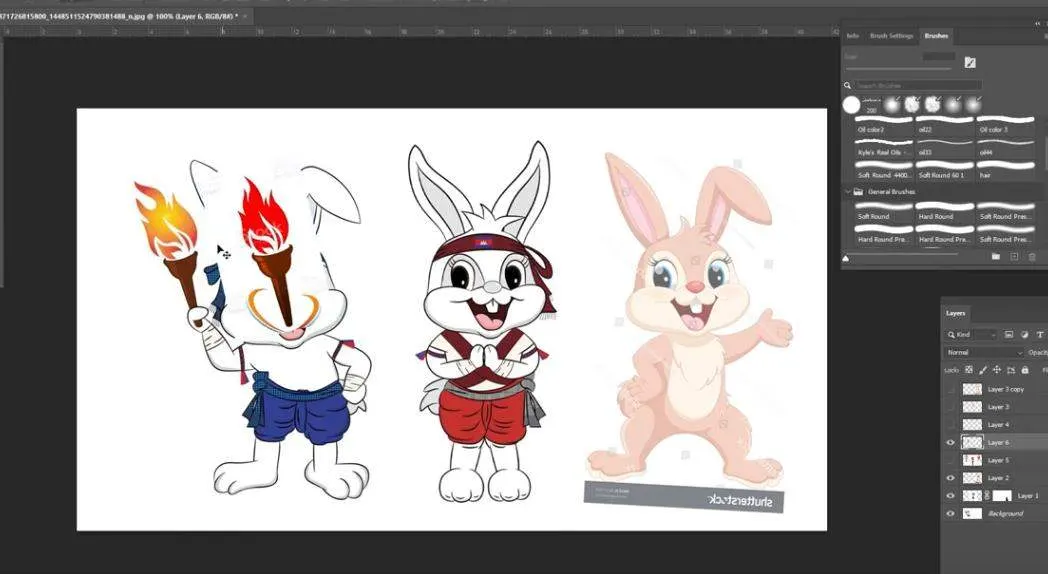Image resolution: width=1048 pixels, height=574 pixels.
Task: Hide Layer 6 with its eye icon
Action: (950, 442)
